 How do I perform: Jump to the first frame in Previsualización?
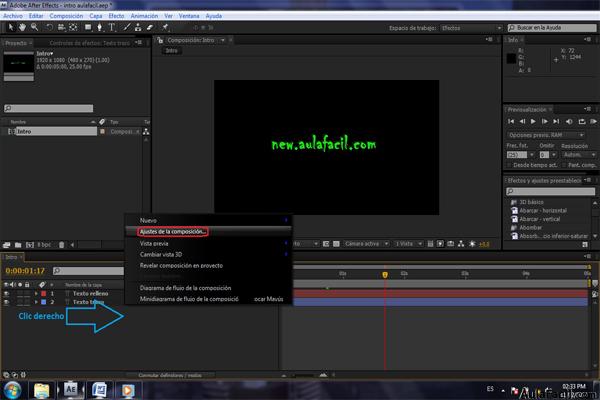pyautogui.click(x=511, y=121)
